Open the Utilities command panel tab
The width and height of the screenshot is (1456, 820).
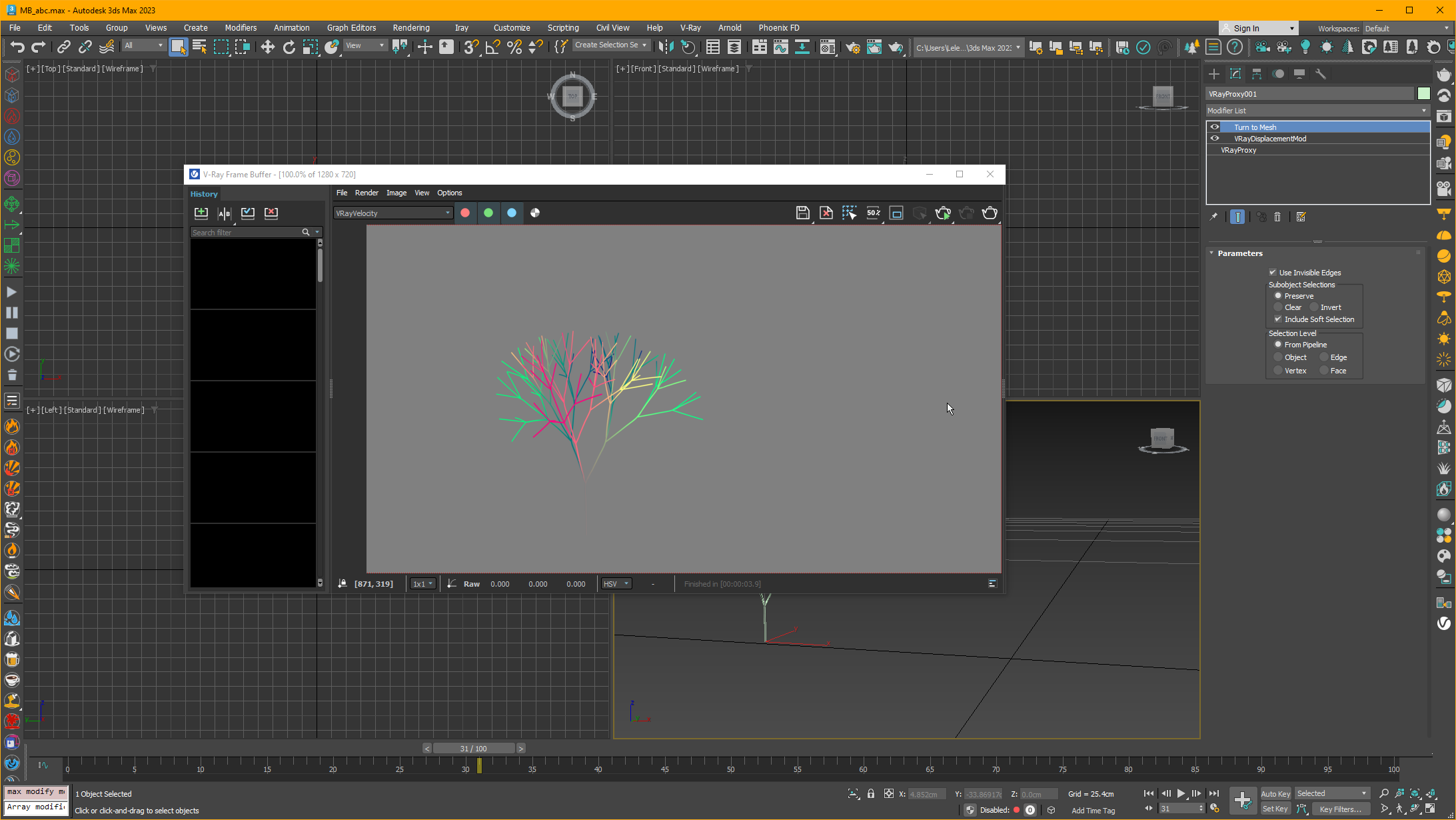click(x=1321, y=74)
